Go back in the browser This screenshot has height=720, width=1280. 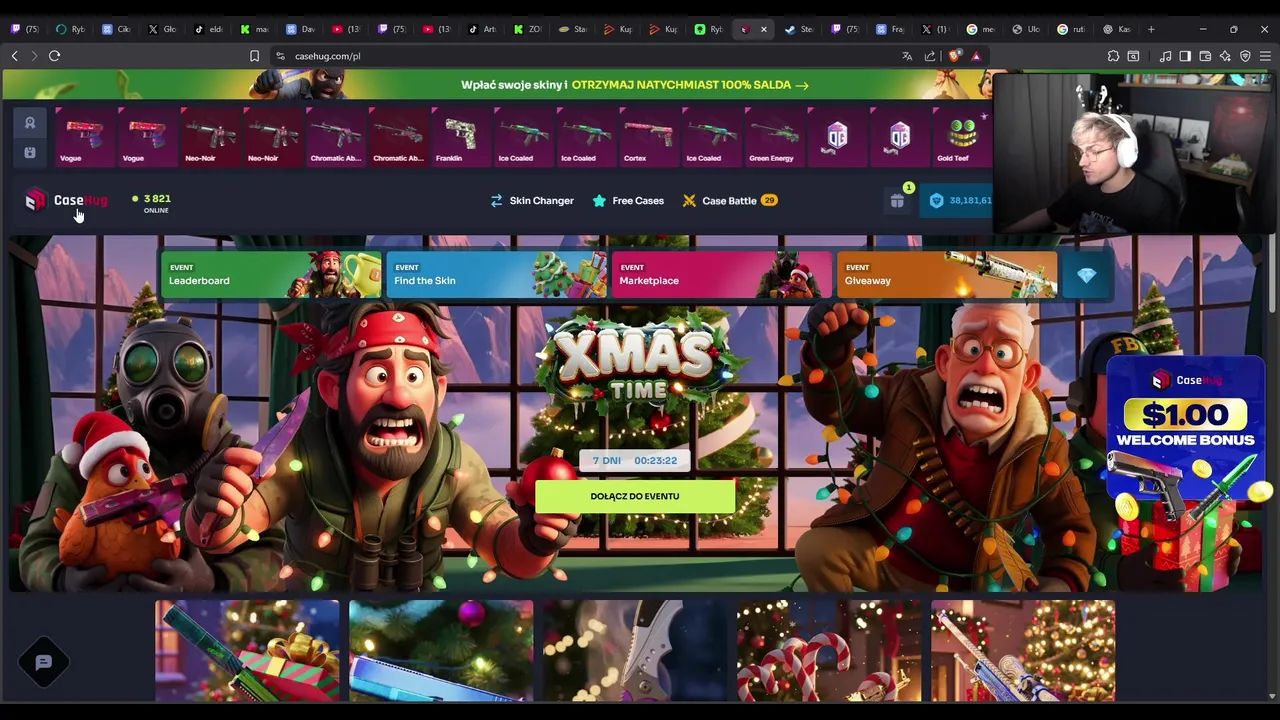click(14, 56)
